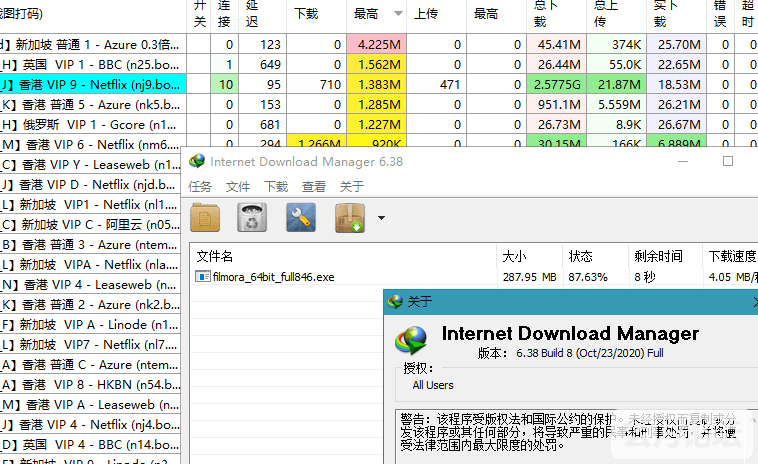Image resolution: width=758 pixels, height=464 pixels.
Task: Click the recycle bin delete icon in IDM toolbar
Action: click(x=252, y=218)
